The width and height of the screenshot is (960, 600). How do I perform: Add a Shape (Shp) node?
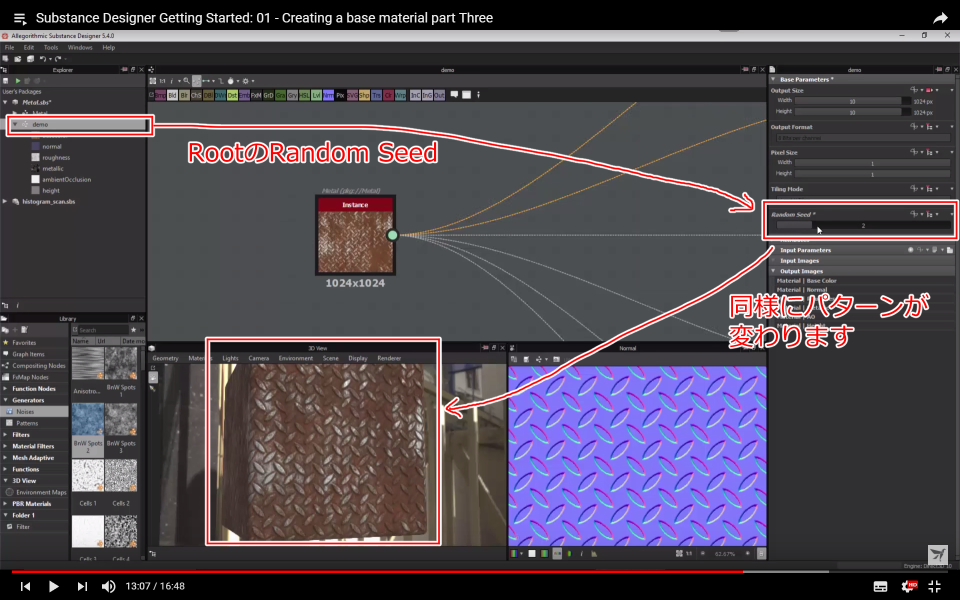click(x=364, y=95)
